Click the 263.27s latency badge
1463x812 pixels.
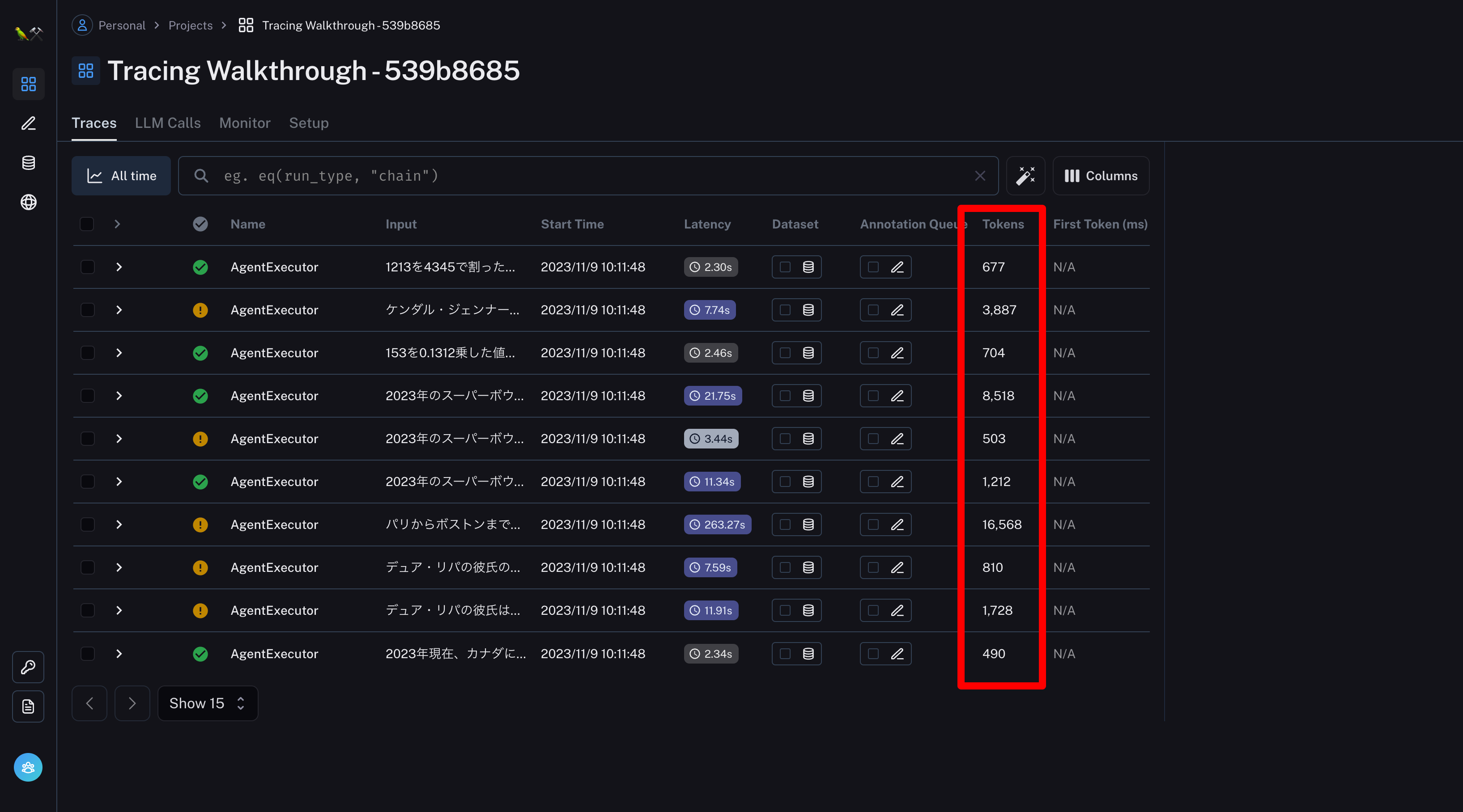tap(717, 524)
